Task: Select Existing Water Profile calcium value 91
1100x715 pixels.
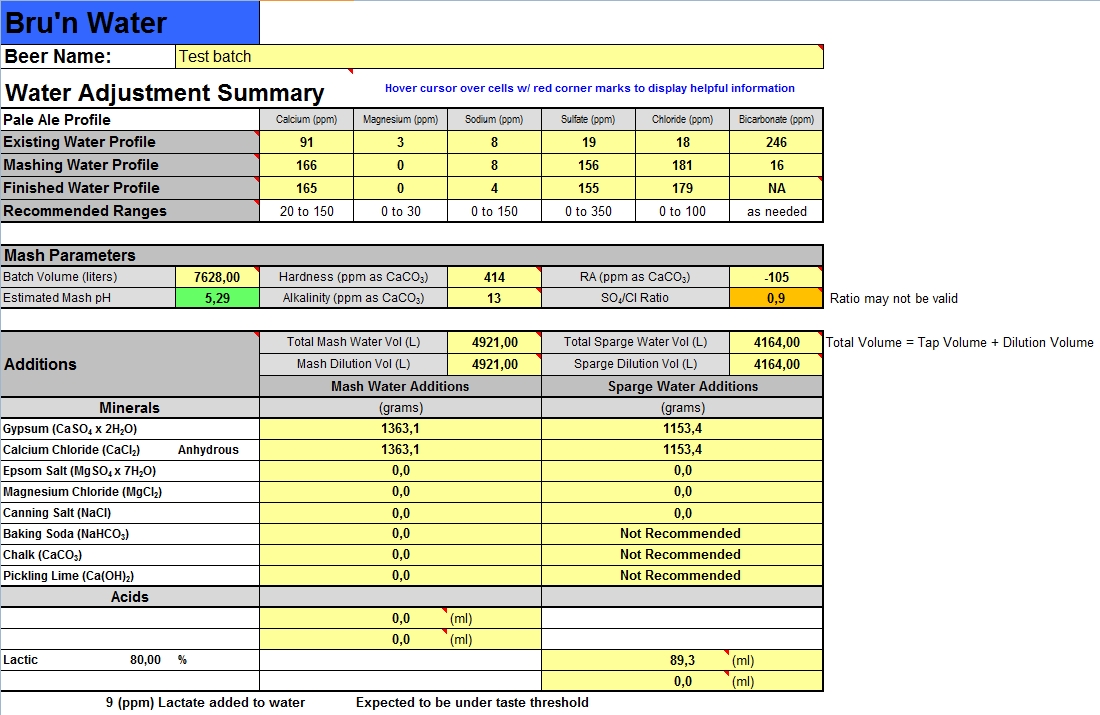Action: point(306,142)
